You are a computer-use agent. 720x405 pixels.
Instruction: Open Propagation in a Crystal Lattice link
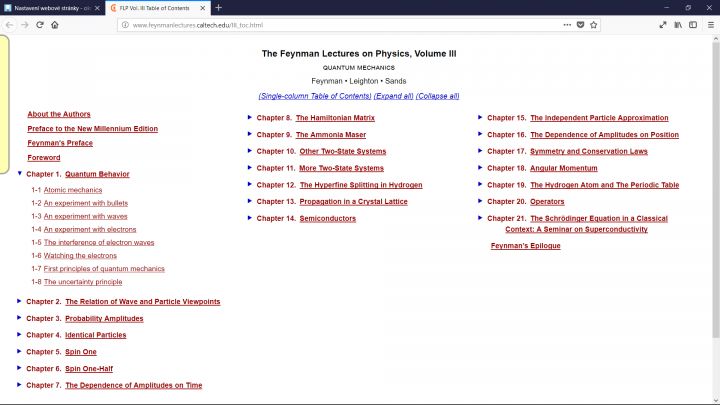click(354, 201)
